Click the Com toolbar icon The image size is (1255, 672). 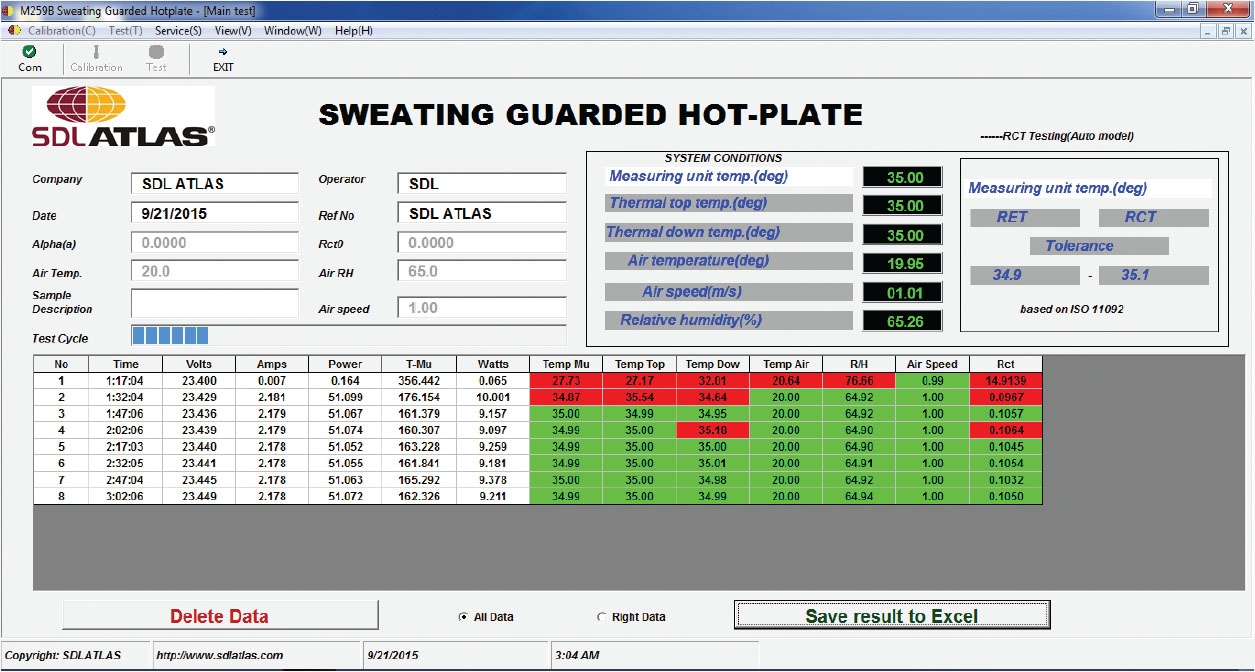[30, 59]
